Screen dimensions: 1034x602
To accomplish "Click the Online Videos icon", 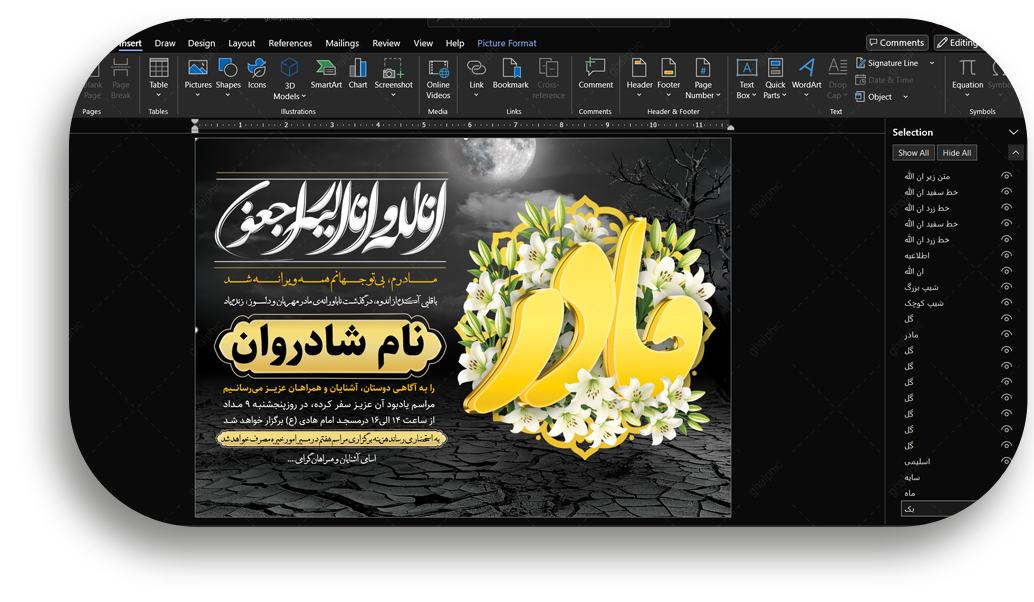I will 438,69.
